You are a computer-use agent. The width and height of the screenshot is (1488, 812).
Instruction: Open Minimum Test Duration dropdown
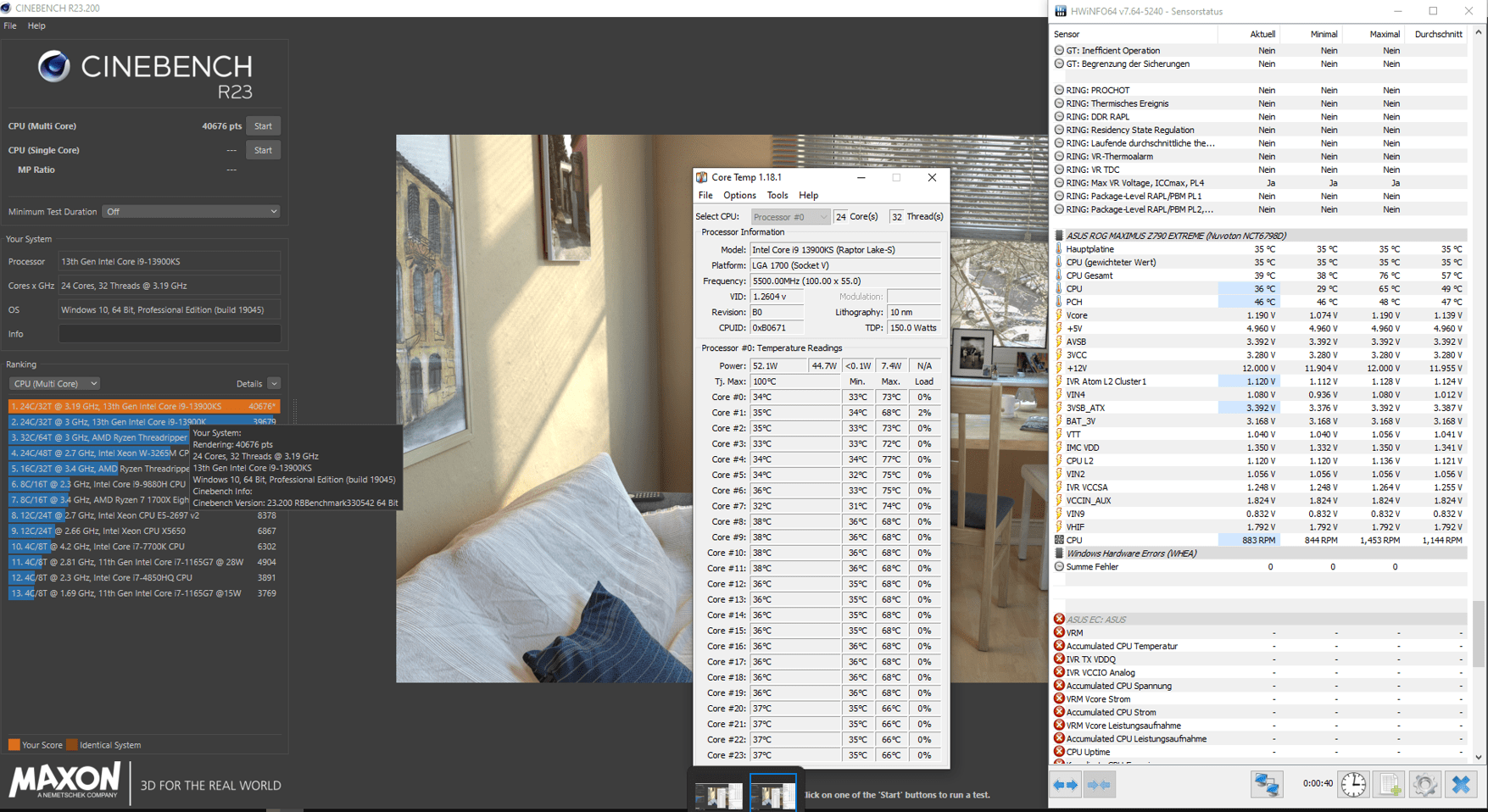point(191,211)
